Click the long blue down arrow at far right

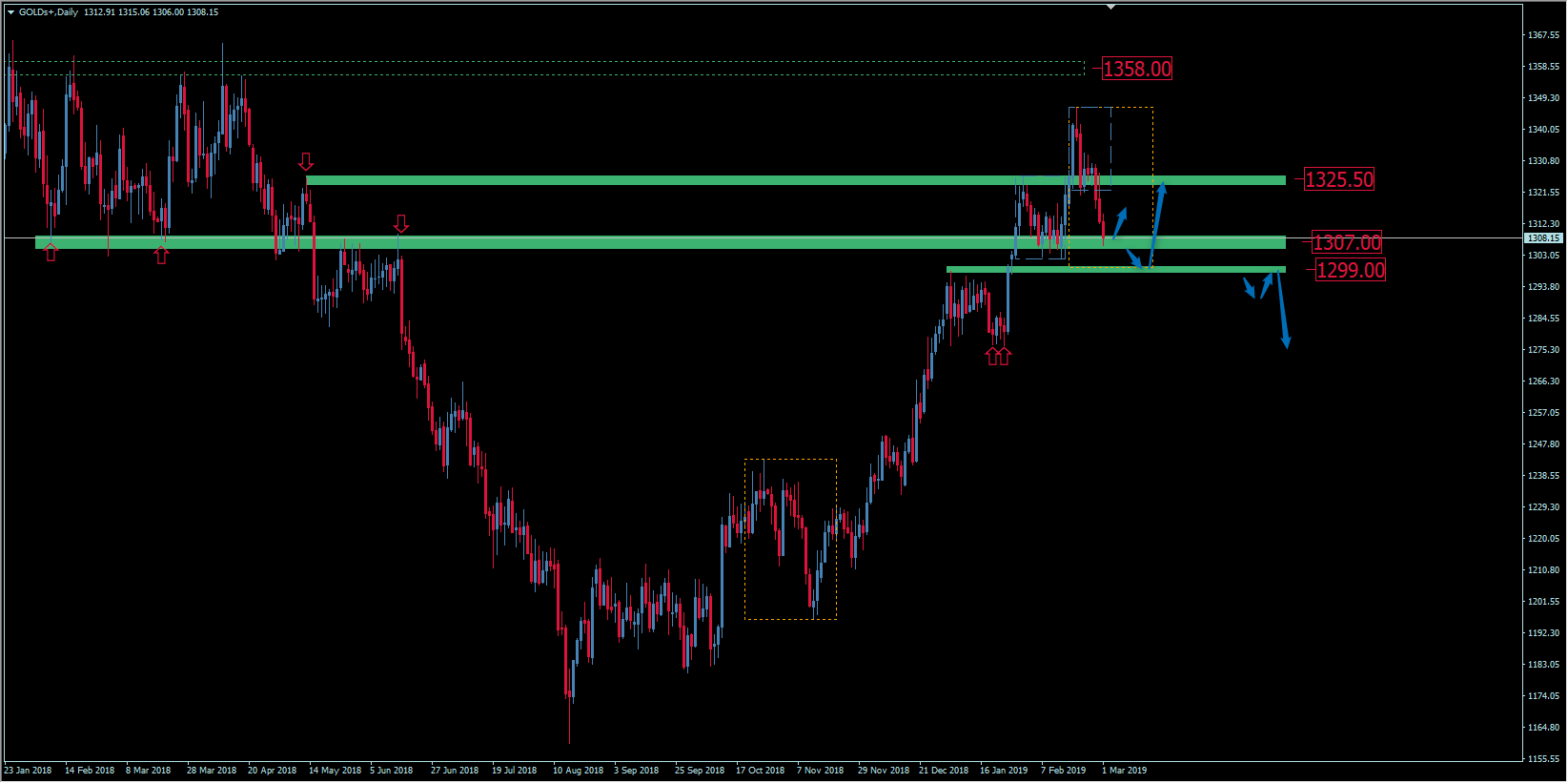(1282, 310)
